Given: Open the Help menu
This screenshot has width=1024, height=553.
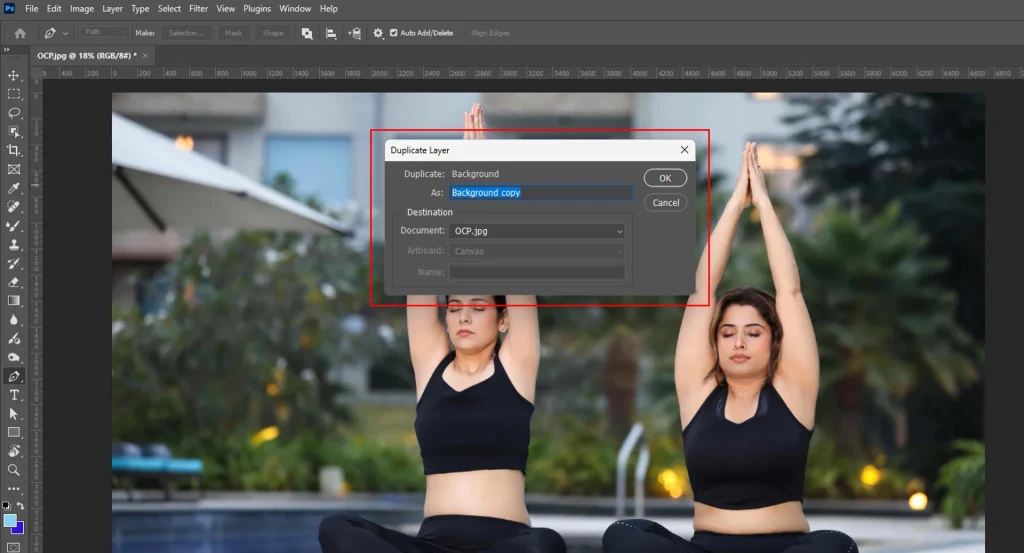Looking at the screenshot, I should point(328,8).
